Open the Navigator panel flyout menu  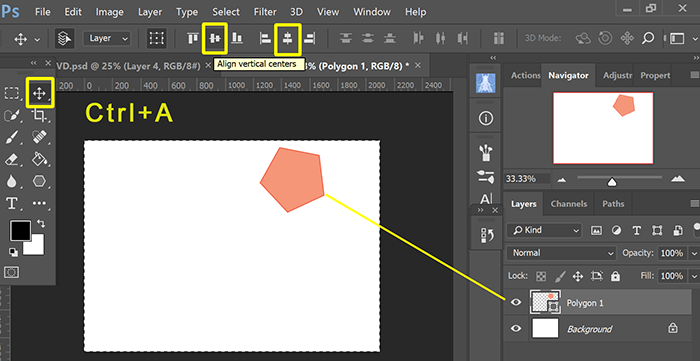point(694,75)
